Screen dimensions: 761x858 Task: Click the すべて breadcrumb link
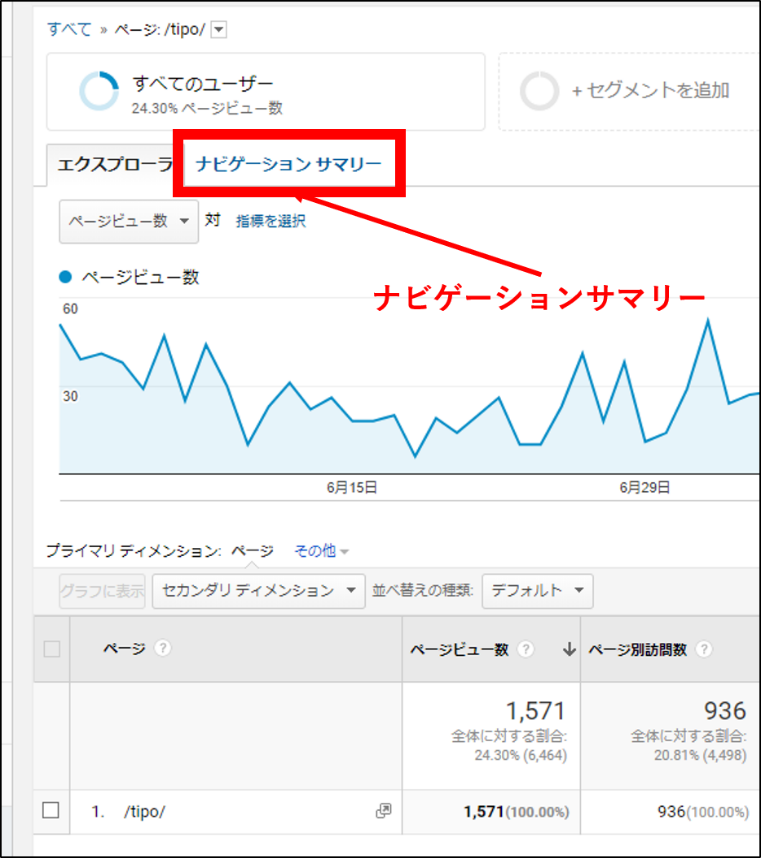(70, 29)
